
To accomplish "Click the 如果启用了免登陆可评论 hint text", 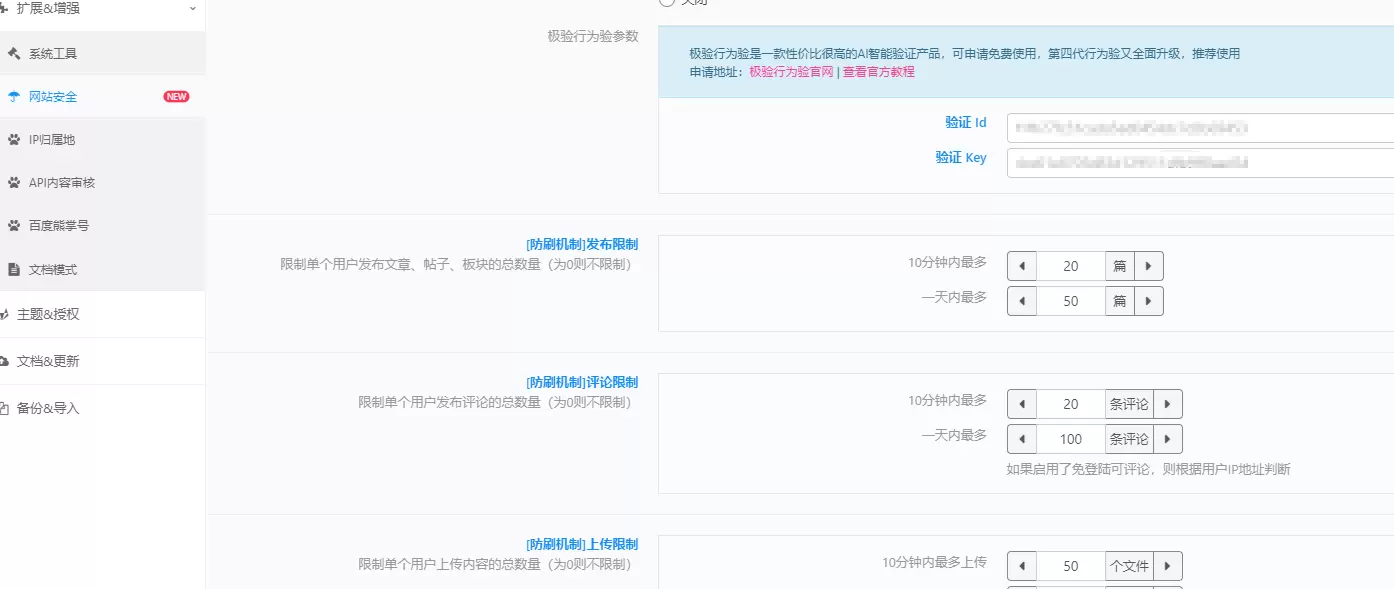I will 1148,469.
